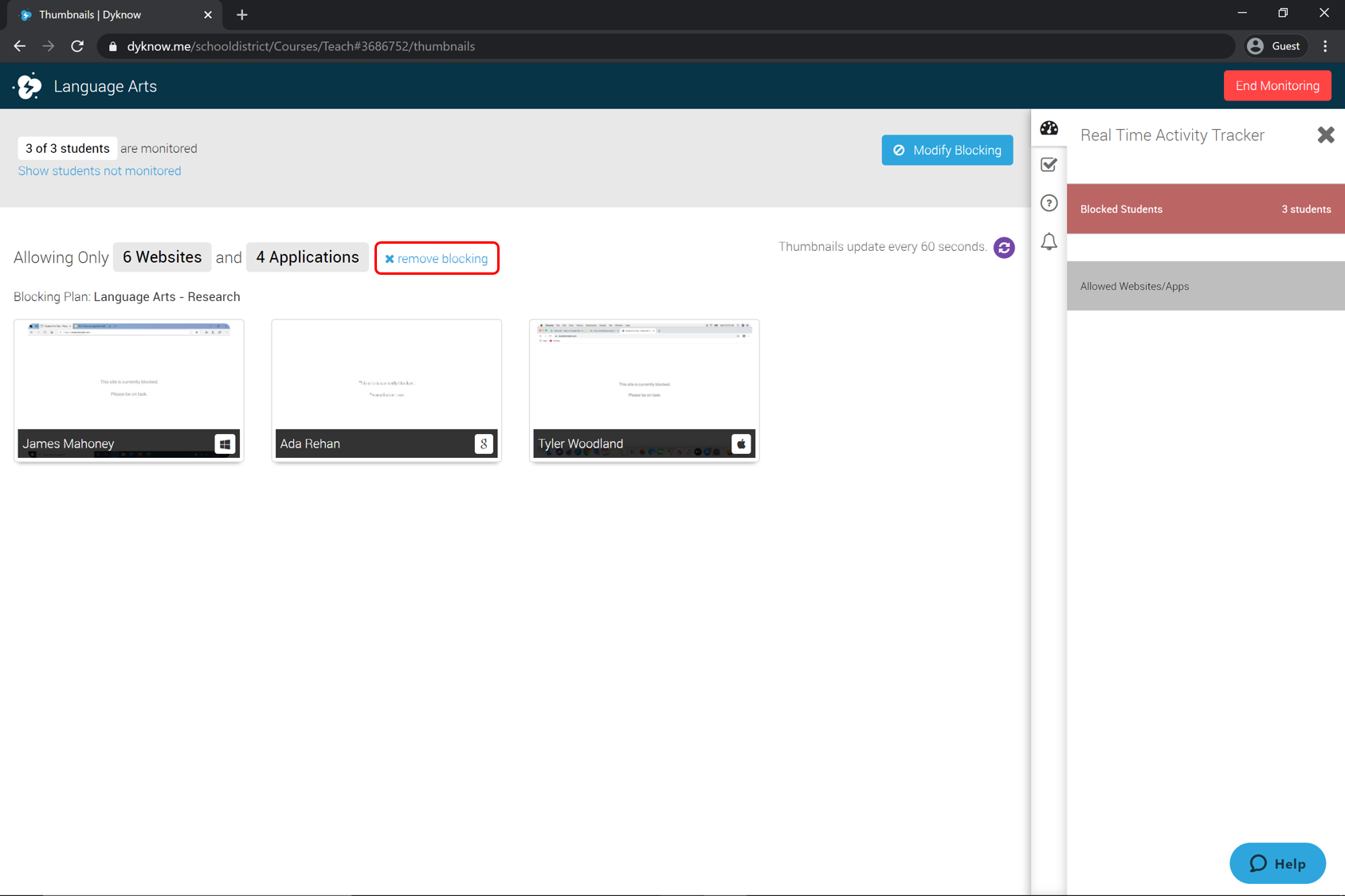Click the Google icon on Ada Rehan card
The height and width of the screenshot is (896, 1345).
point(484,444)
